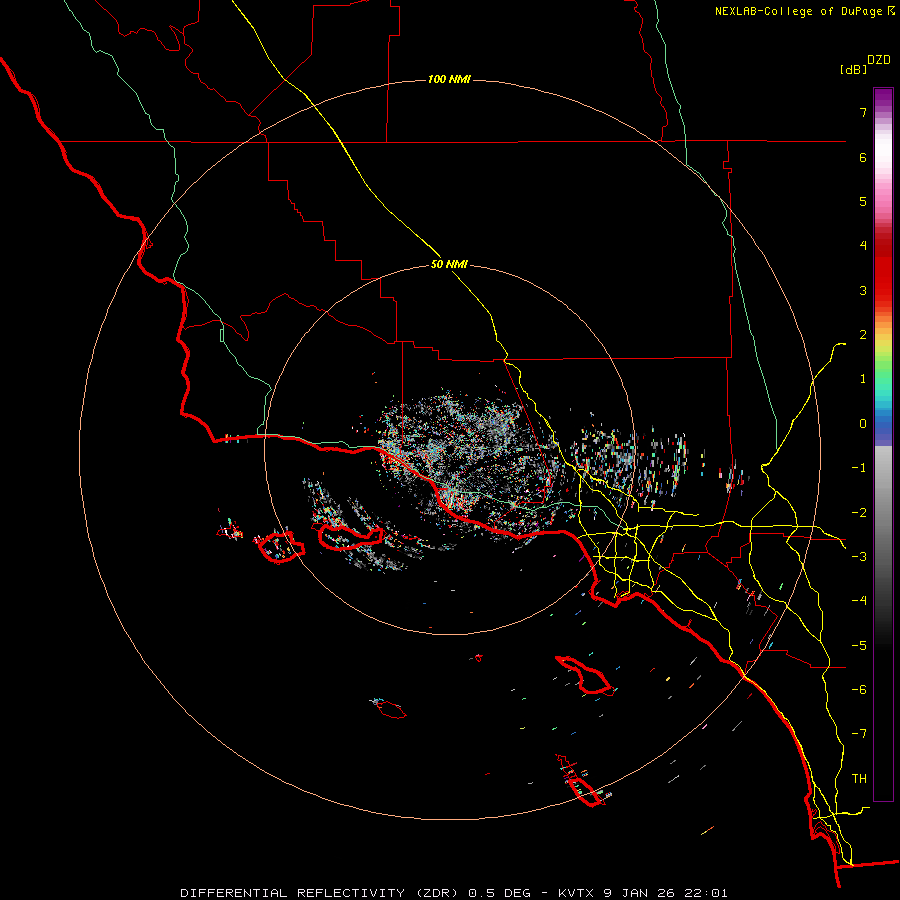Click the 5 value on the scale
This screenshot has width=900, height=900.
[863, 201]
